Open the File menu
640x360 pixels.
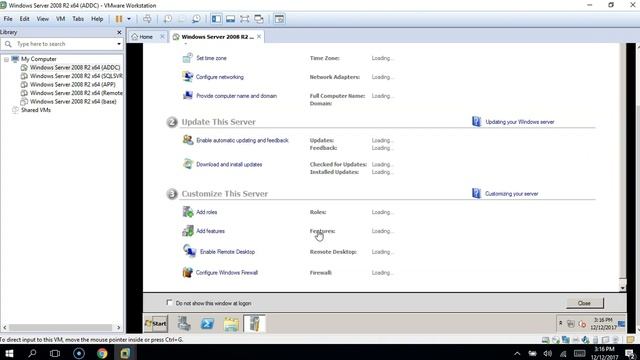pyautogui.click(x=8, y=19)
